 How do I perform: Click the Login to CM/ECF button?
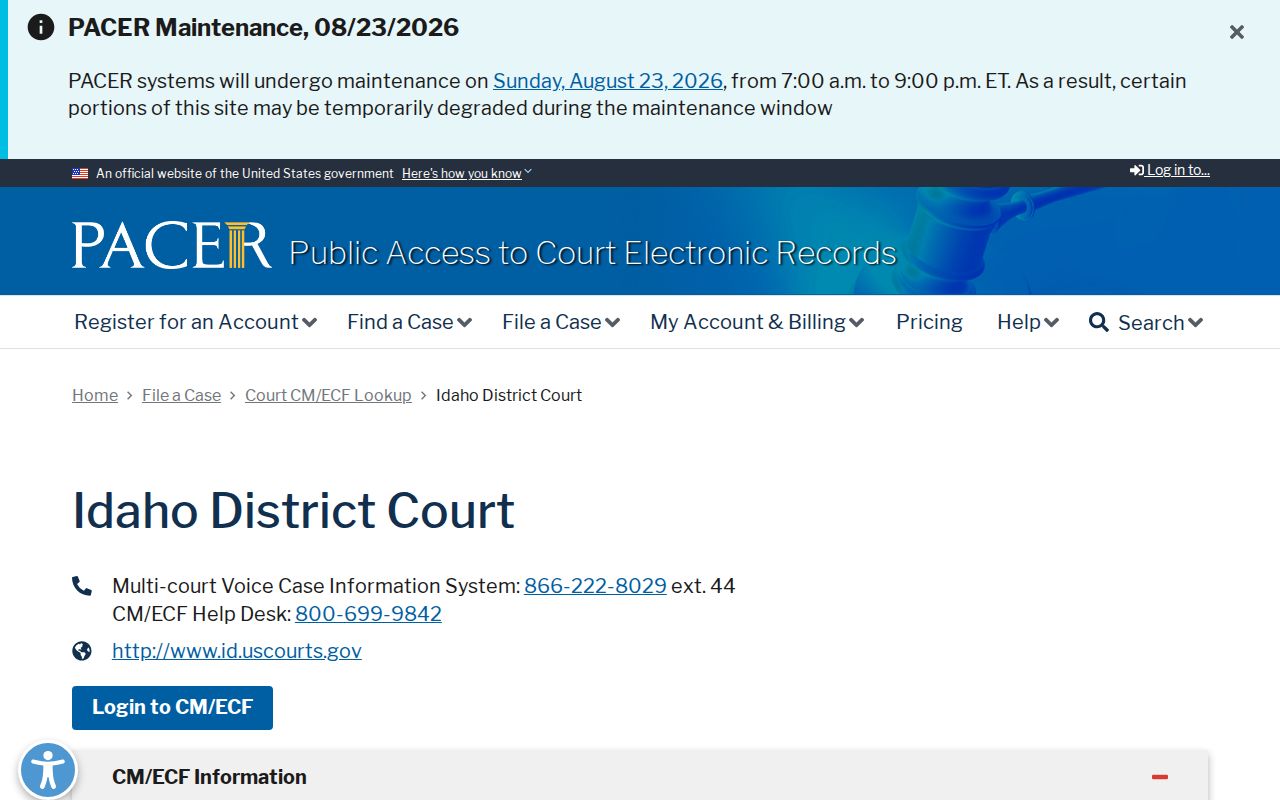click(x=172, y=708)
